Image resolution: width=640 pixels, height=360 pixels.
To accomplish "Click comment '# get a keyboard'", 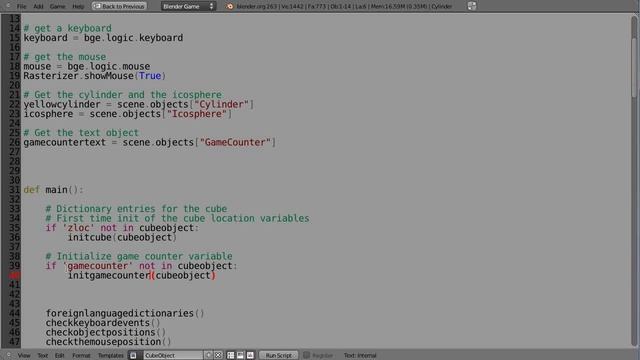I will coord(67,28).
